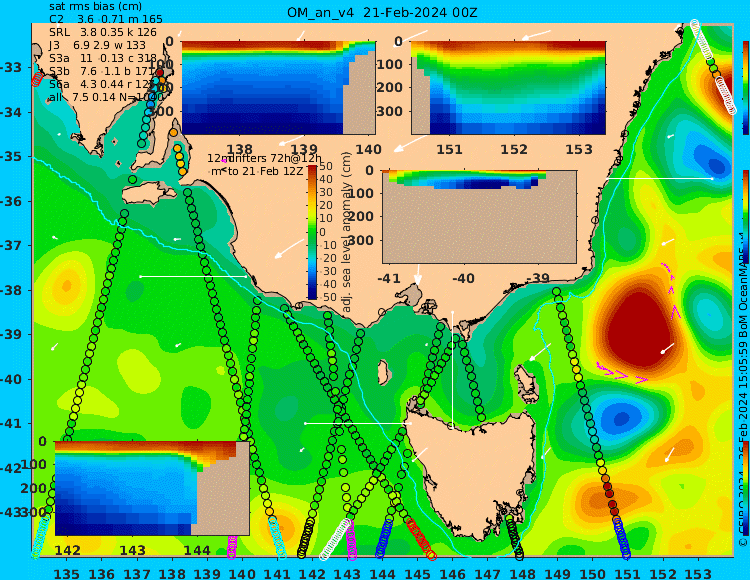Click the vertical BoM OceanMAPS copyright text

(x=743, y=392)
